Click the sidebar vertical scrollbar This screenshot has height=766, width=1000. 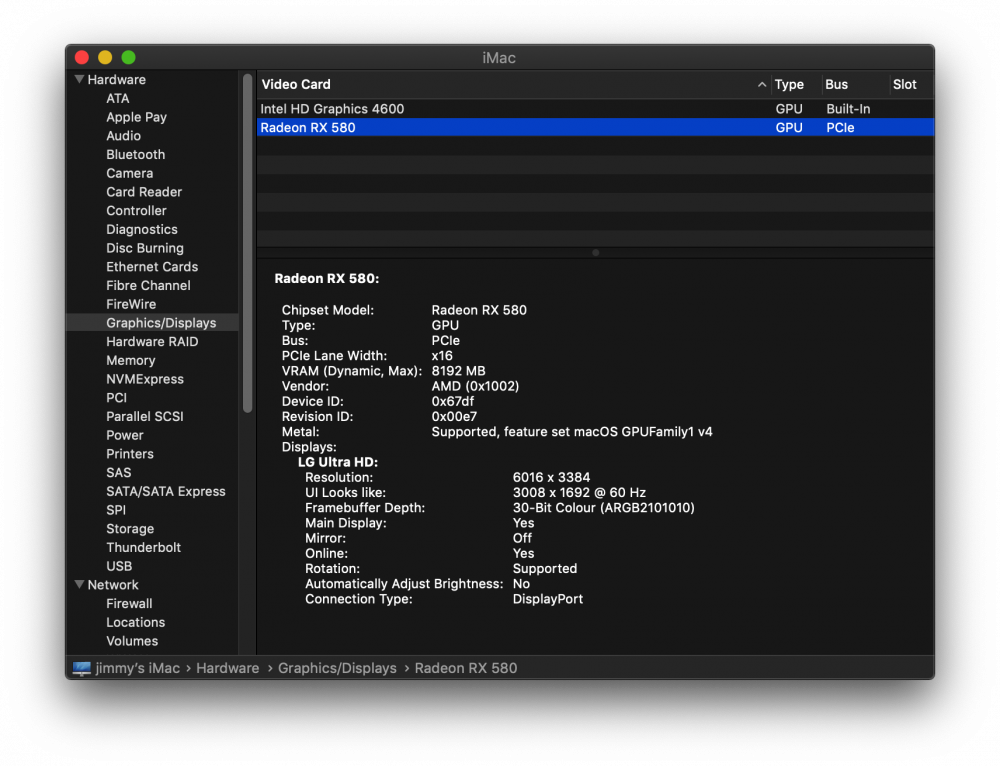[247, 243]
